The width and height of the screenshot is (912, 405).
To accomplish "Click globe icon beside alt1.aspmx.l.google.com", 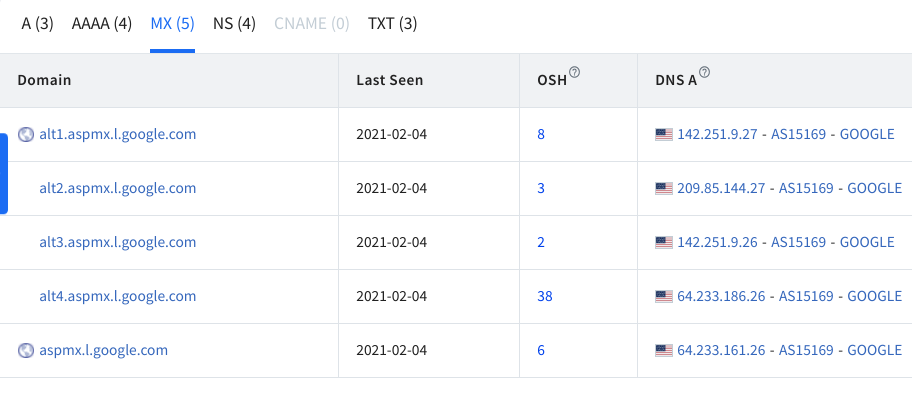I will coord(26,135).
